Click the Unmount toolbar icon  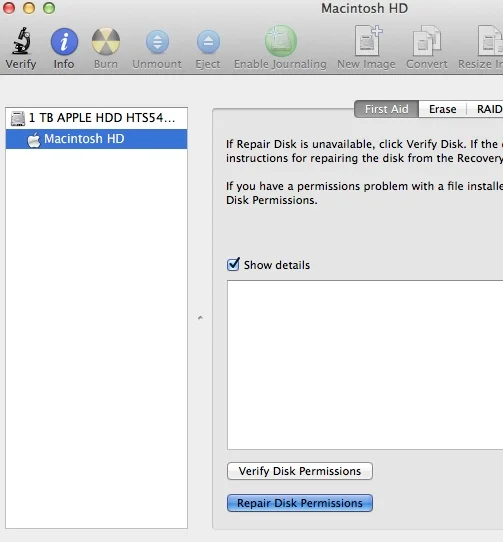(x=157, y=42)
